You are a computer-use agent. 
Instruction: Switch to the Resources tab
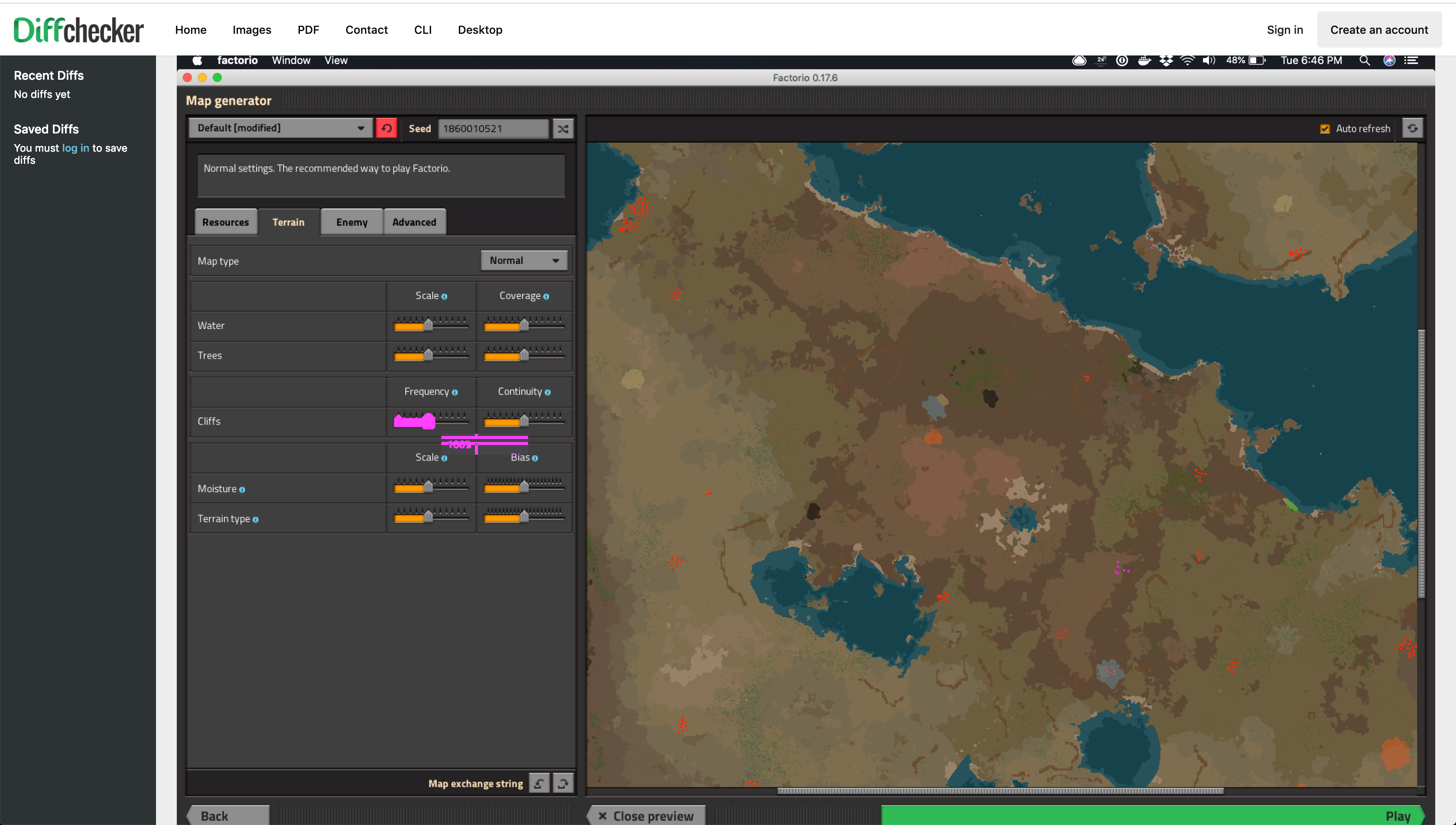(225, 222)
